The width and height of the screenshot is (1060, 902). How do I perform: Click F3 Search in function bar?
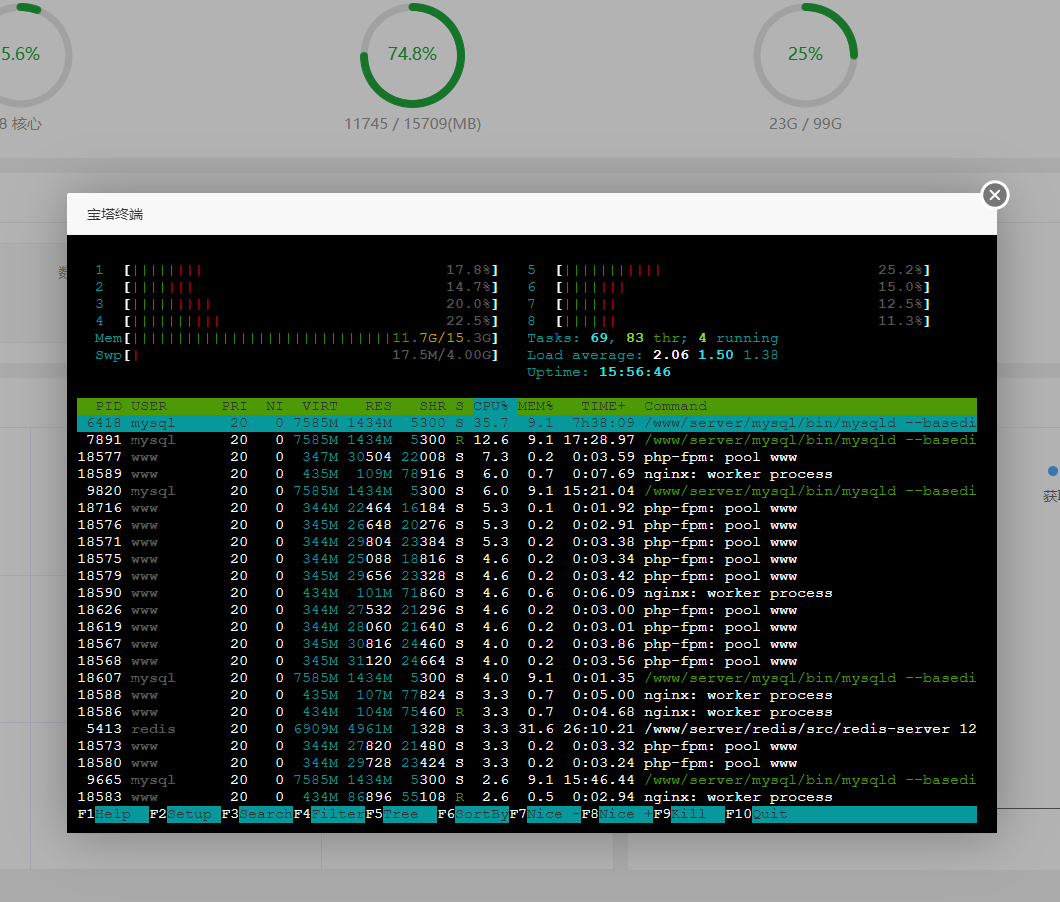pyautogui.click(x=264, y=814)
